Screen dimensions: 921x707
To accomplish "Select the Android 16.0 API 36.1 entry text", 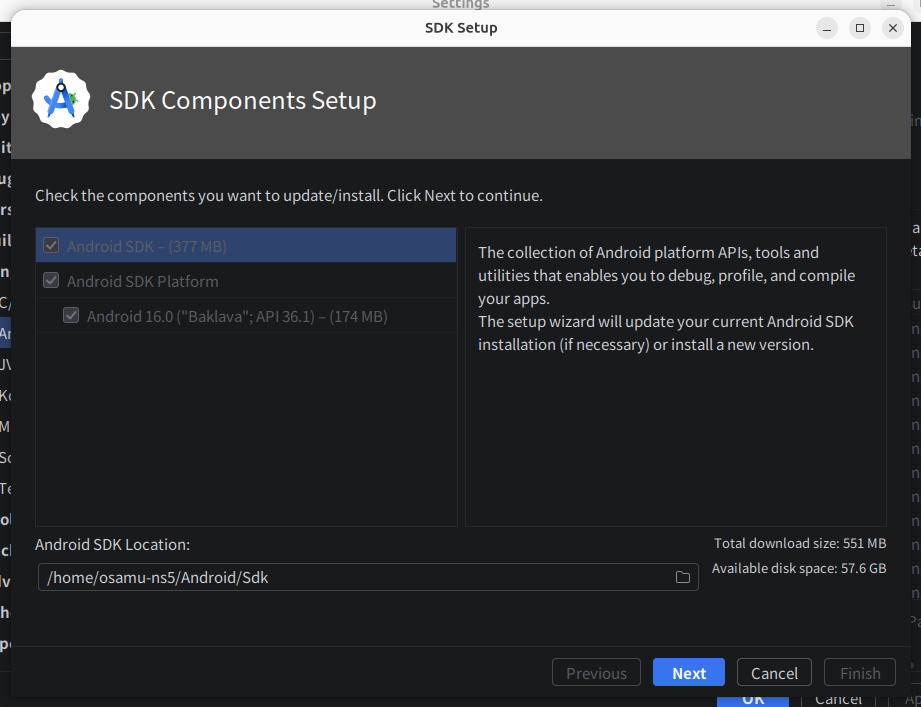I will (237, 316).
